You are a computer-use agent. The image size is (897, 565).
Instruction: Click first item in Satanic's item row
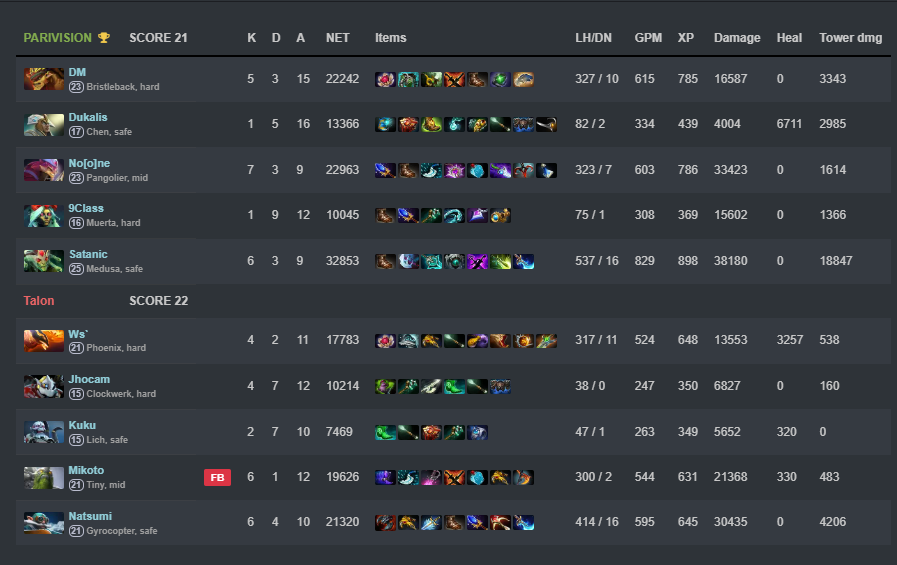[385, 261]
